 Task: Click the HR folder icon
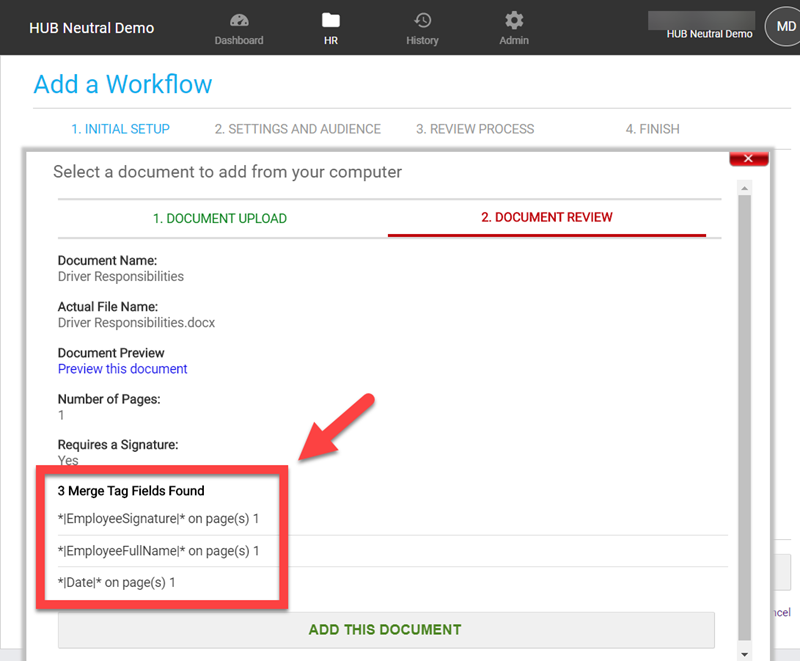[331, 21]
